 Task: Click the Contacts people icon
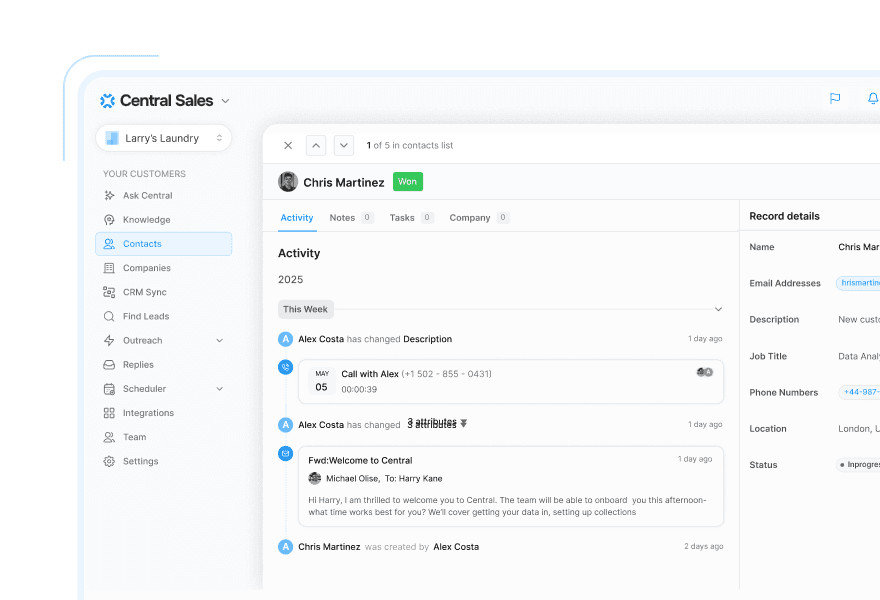tap(109, 244)
